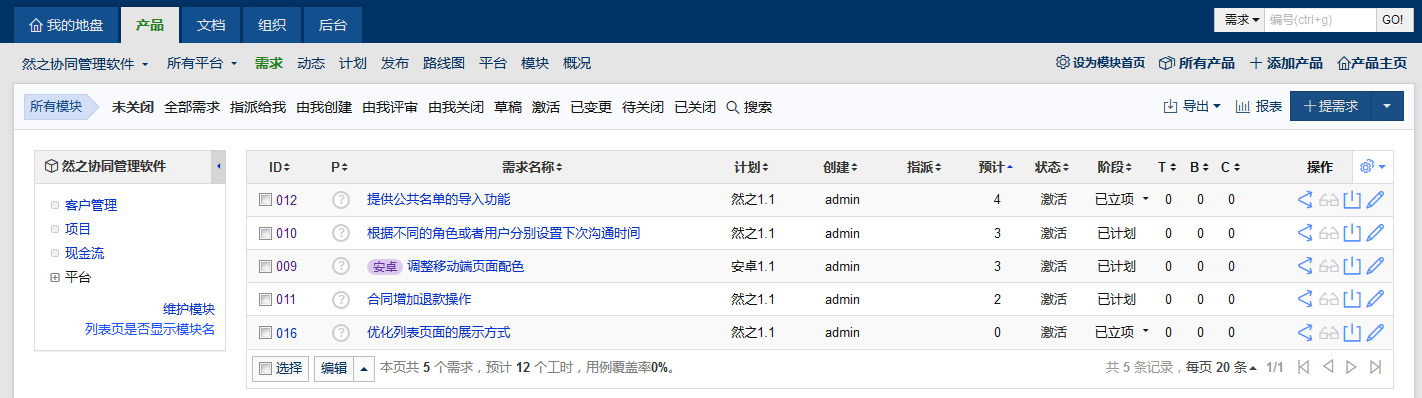
Task: Click the 维护模块 link
Action: [189, 309]
